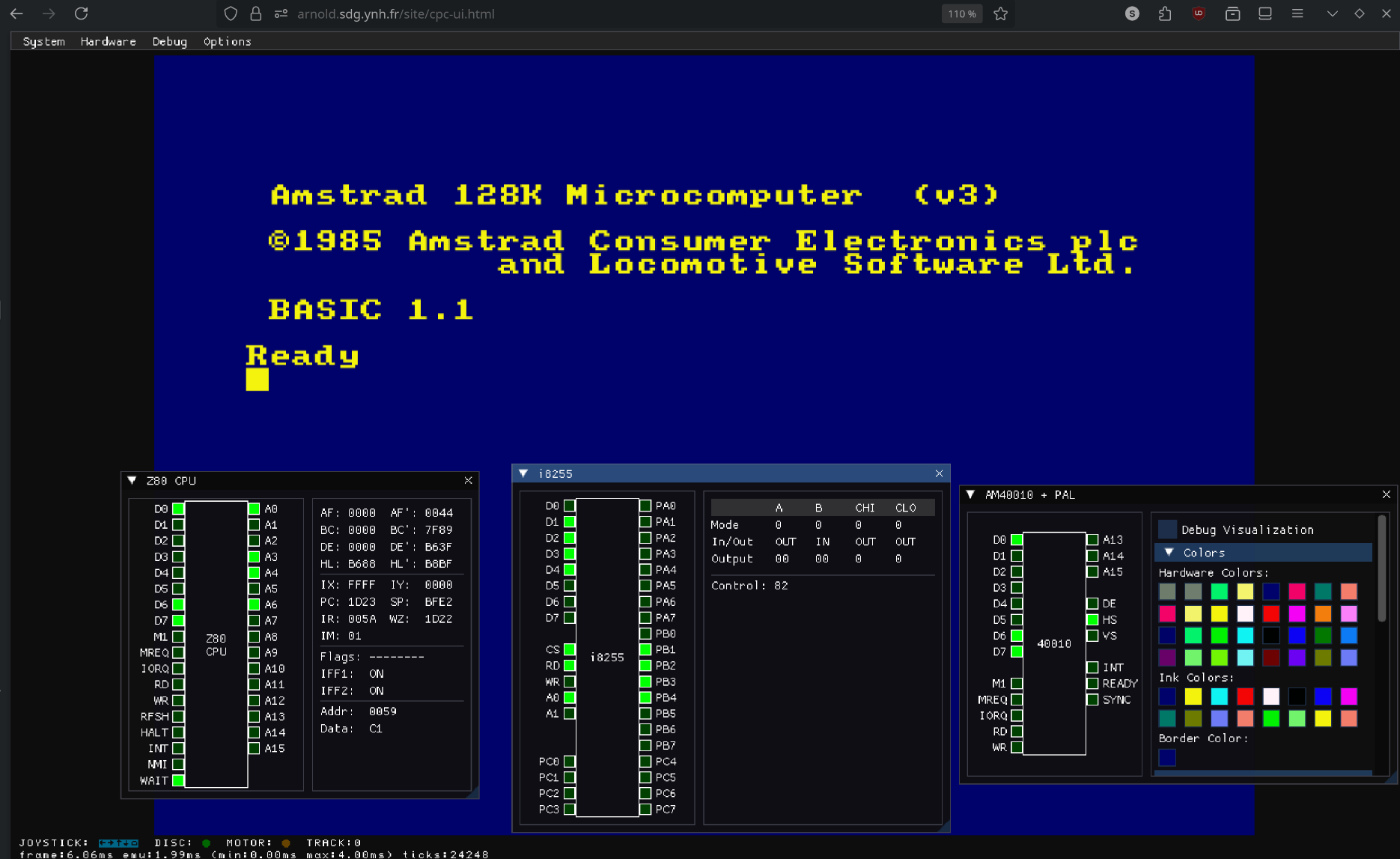Bookmark this page with the star icon
The image size is (1400, 859).
[x=1000, y=13]
